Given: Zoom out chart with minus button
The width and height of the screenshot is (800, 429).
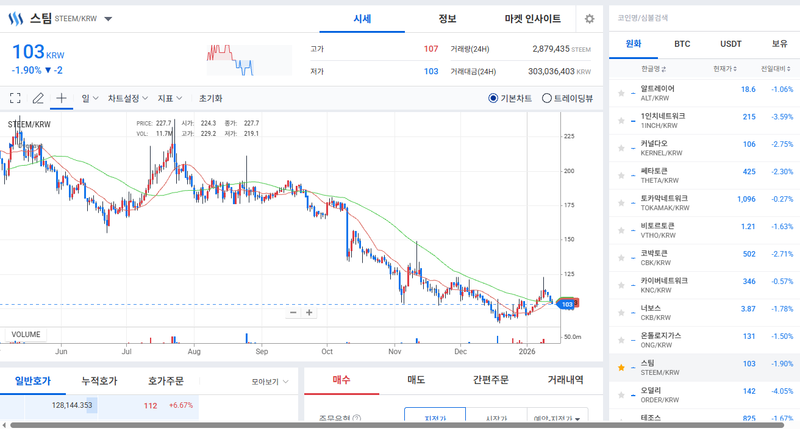Looking at the screenshot, I should coord(293,312).
